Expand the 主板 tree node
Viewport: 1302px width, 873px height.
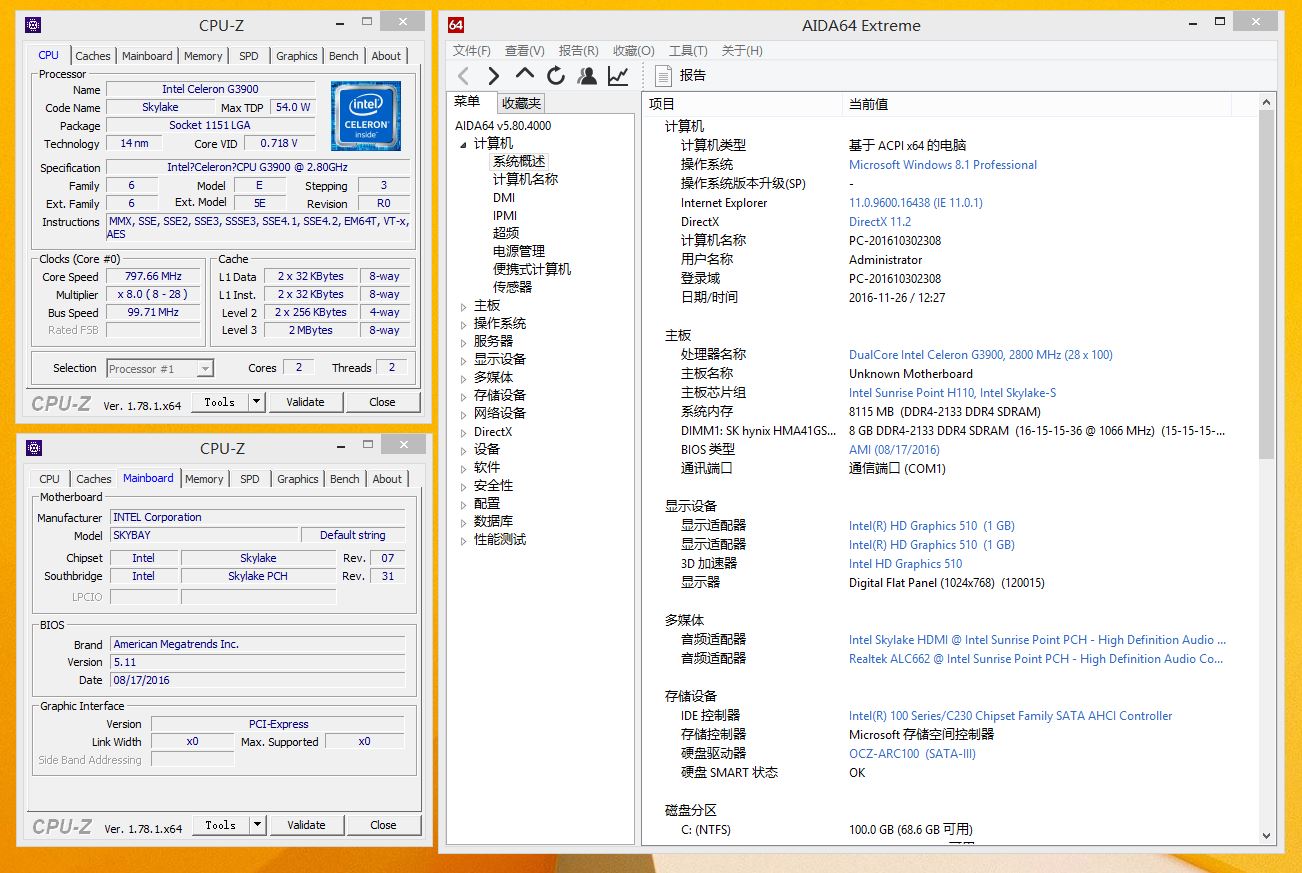(x=463, y=306)
